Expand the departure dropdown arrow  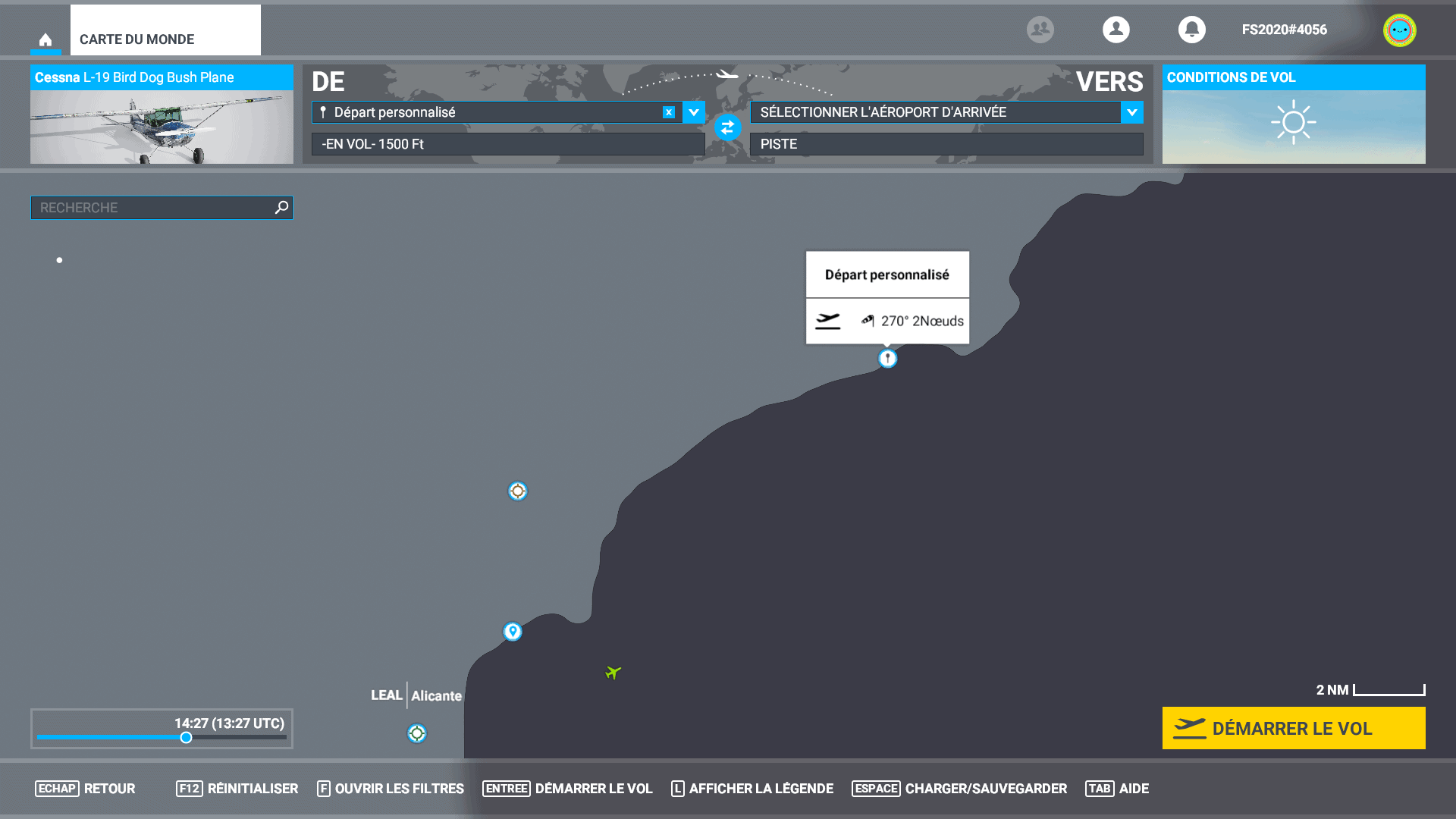tap(693, 112)
